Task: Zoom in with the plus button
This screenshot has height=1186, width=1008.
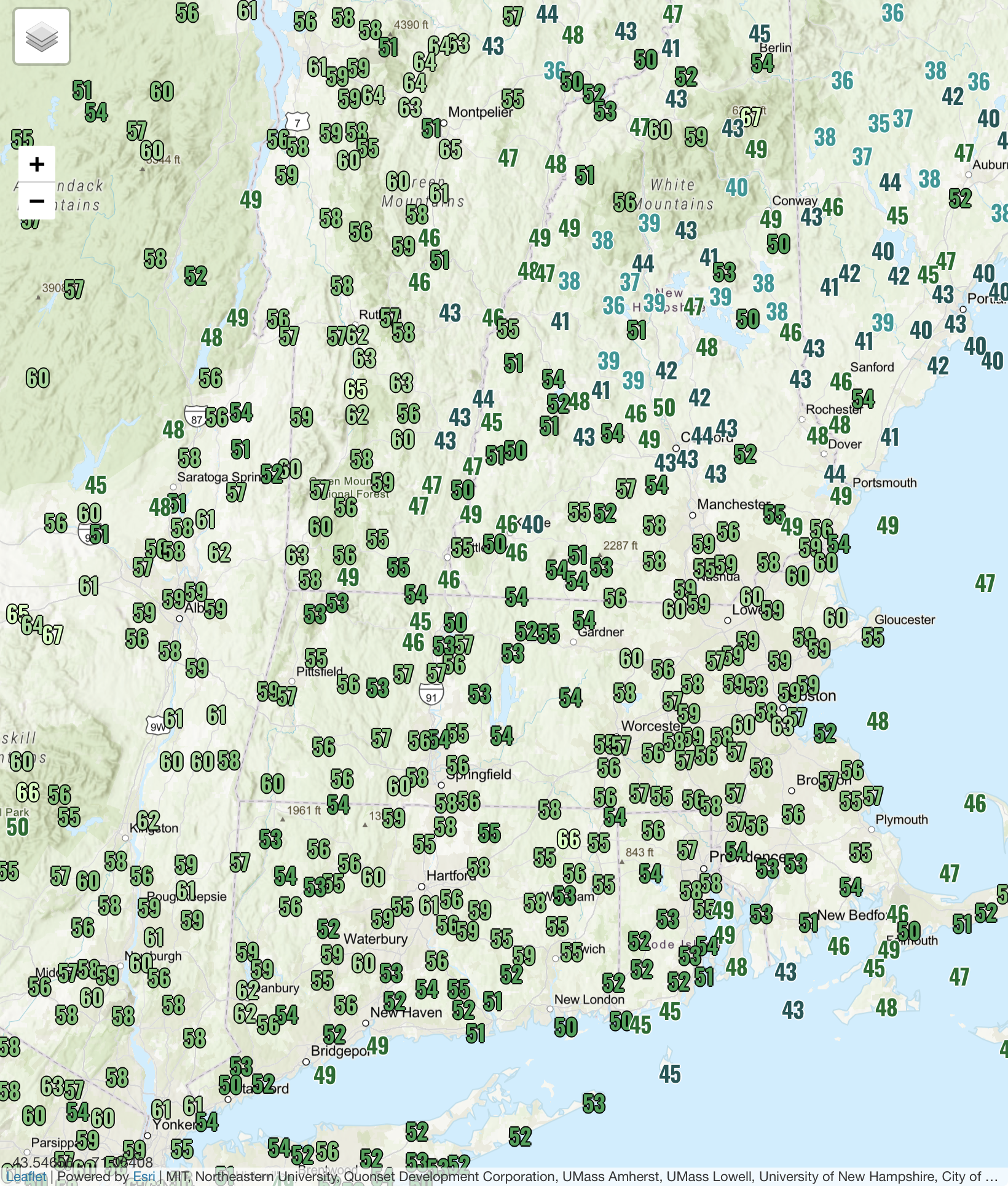Action: [x=37, y=164]
